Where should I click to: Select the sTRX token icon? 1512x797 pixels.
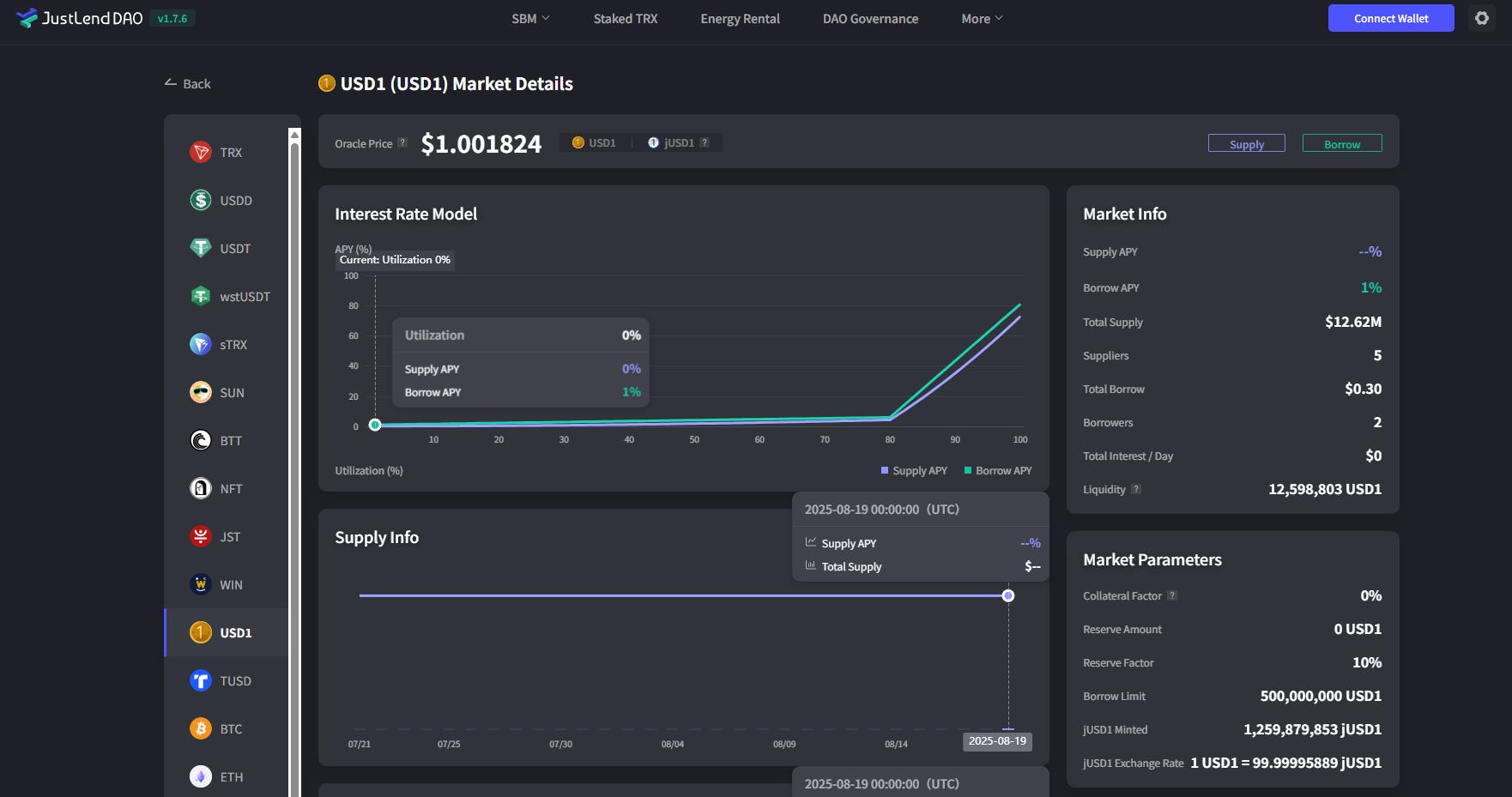tap(201, 344)
